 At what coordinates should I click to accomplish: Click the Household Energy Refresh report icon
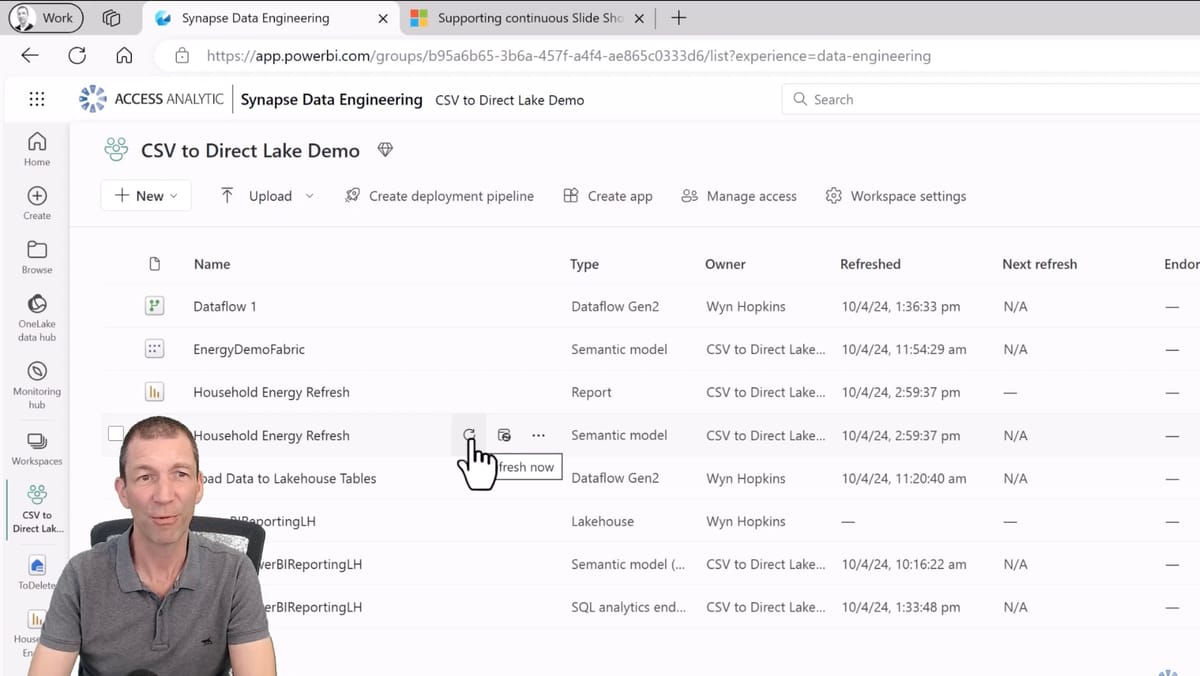154,392
